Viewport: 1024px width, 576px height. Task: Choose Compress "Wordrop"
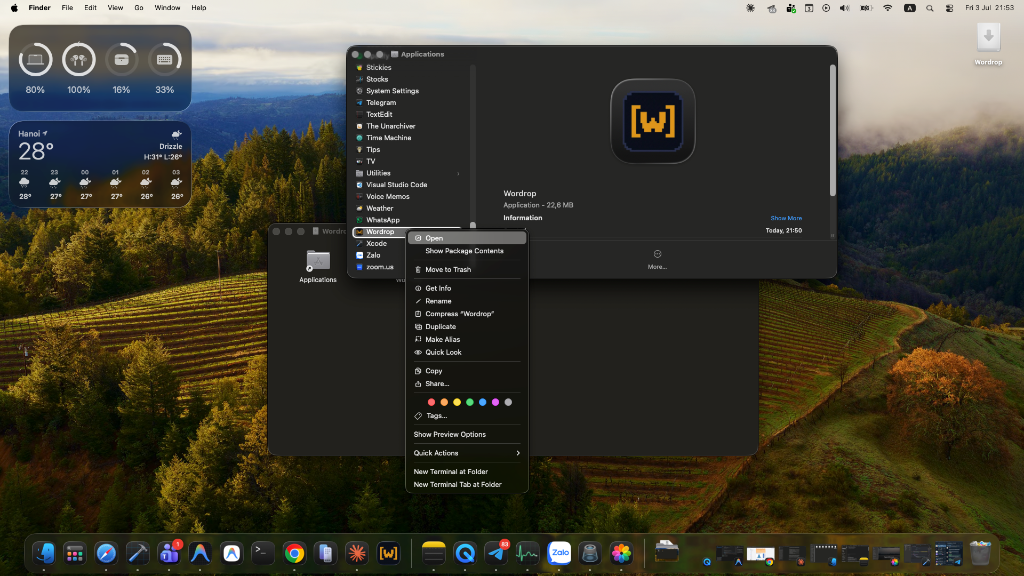click(467, 313)
